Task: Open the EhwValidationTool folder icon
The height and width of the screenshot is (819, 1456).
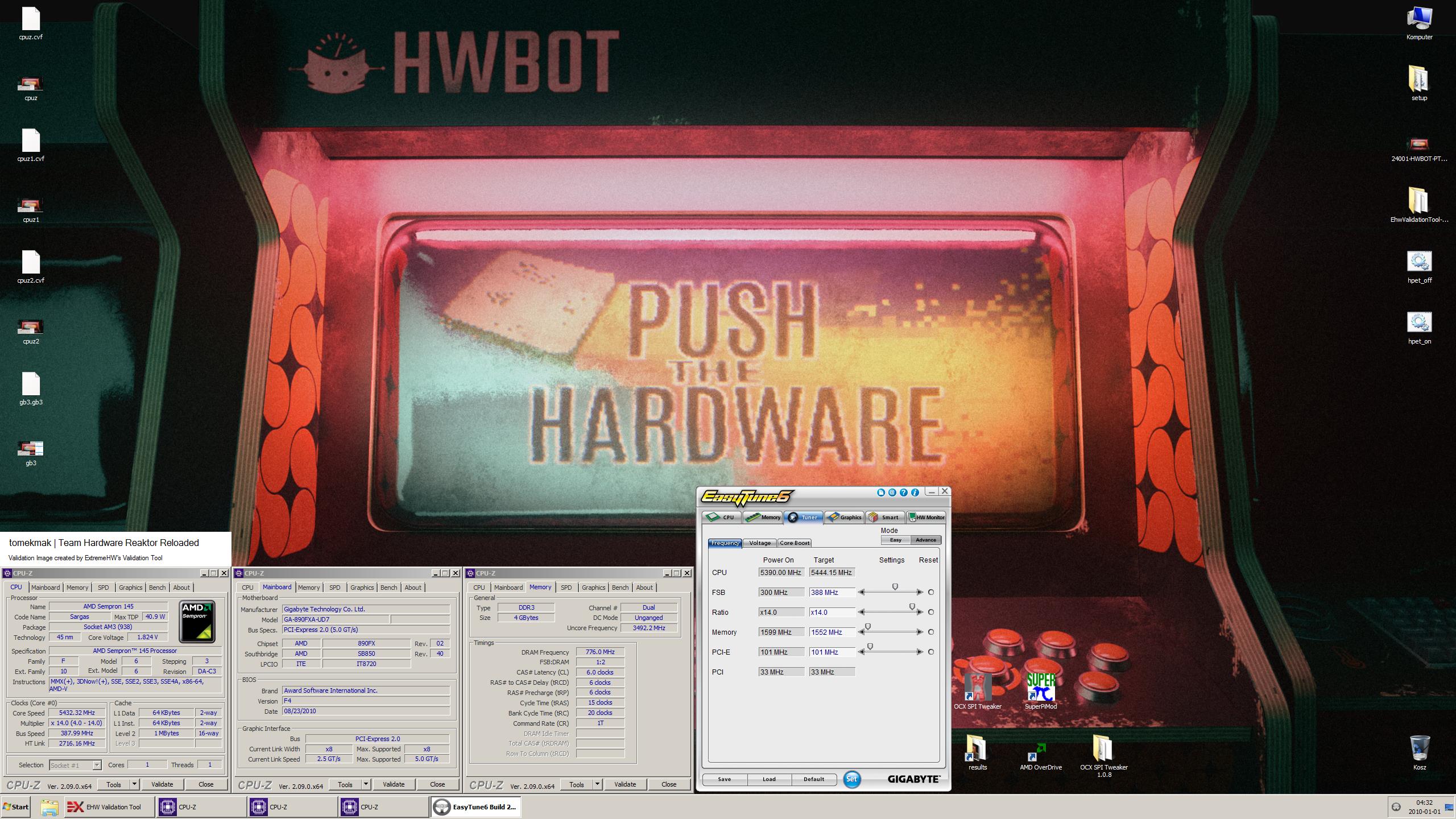Action: point(1419,205)
